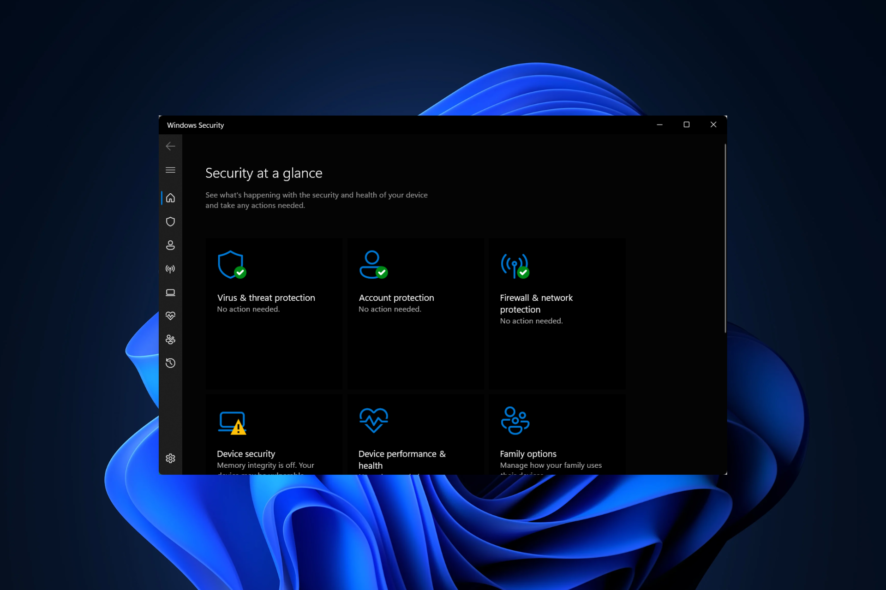Viewport: 886px width, 590px height.
Task: Open Virus & threat protection shield sidebar icon
Action: pyautogui.click(x=170, y=221)
